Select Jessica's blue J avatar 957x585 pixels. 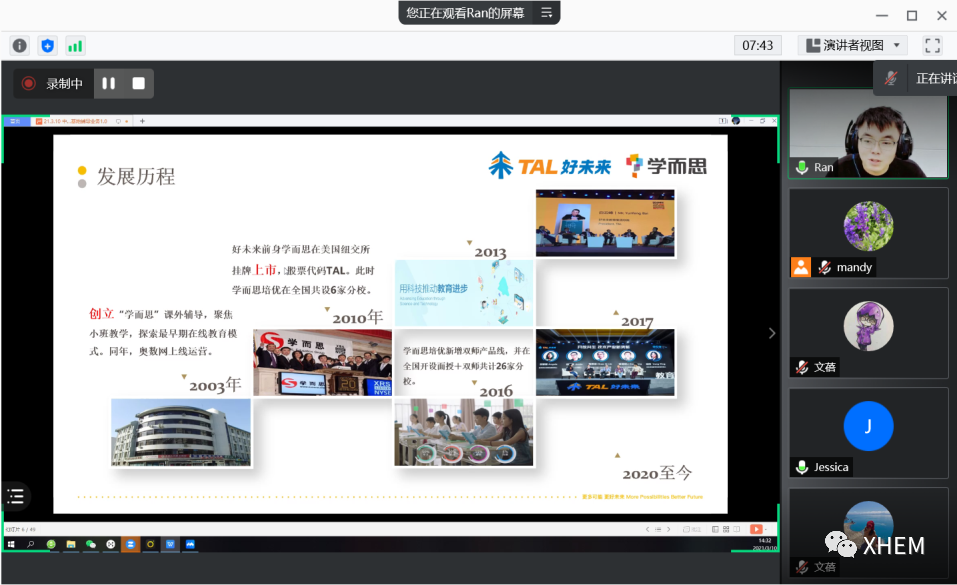[x=867, y=426]
